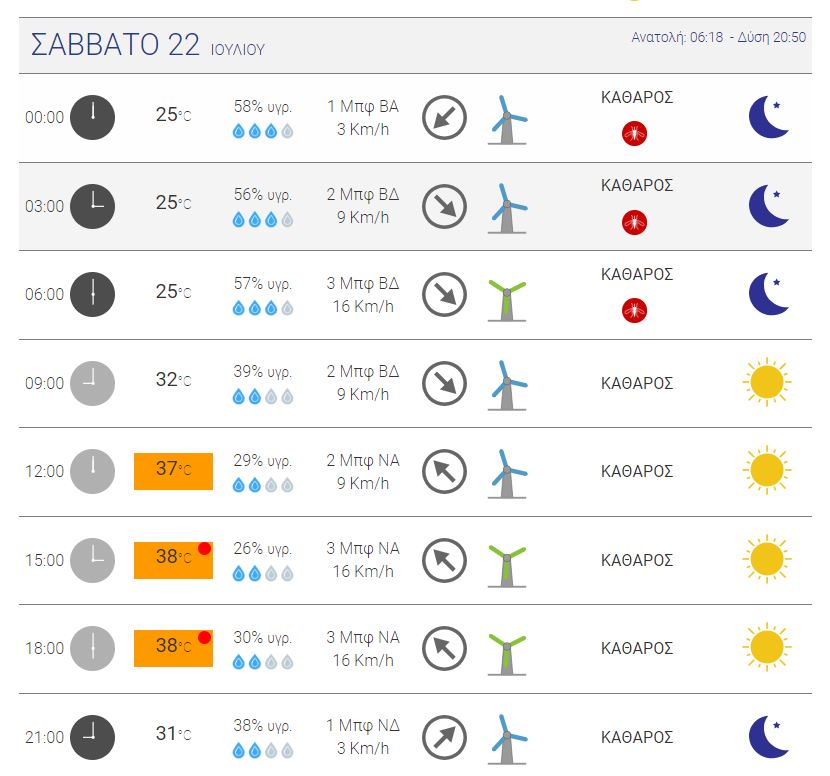Viewport: 830px width, 776px height.
Task: Click the ΚΑΘΑΡΟΣ label at 09:00
Action: [x=637, y=383]
